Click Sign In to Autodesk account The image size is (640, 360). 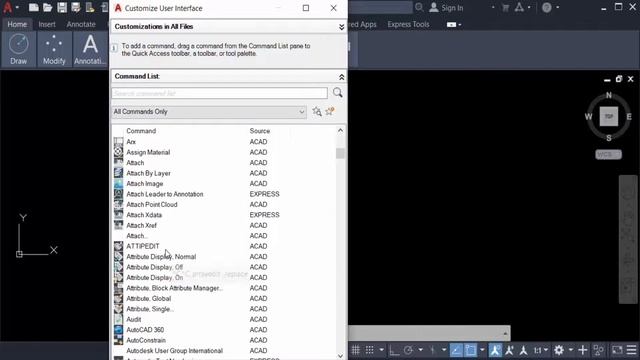tap(446, 8)
